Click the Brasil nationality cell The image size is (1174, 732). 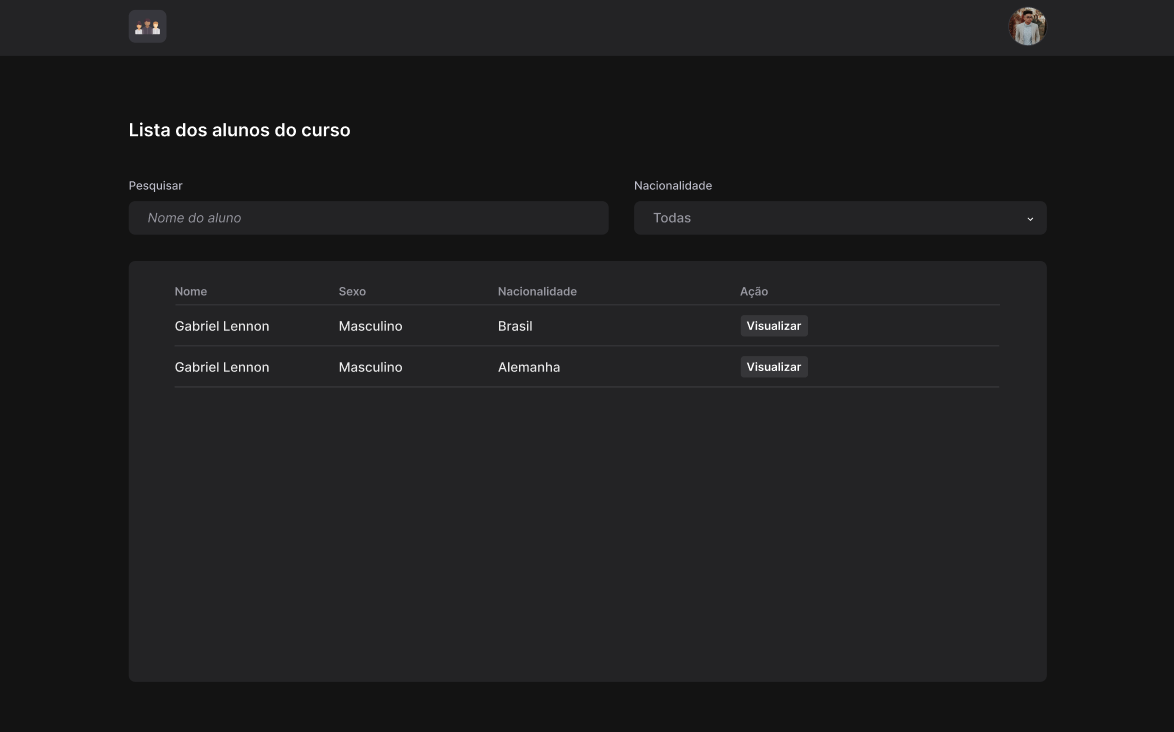tap(515, 325)
